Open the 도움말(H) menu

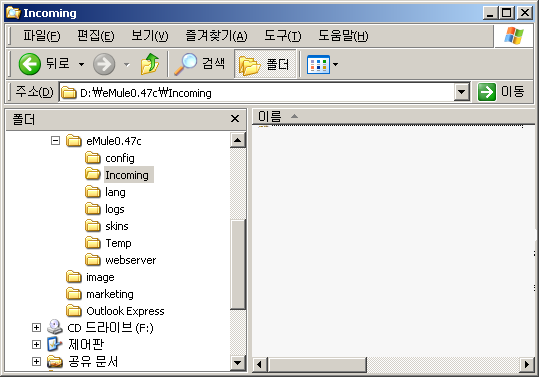pos(343,35)
